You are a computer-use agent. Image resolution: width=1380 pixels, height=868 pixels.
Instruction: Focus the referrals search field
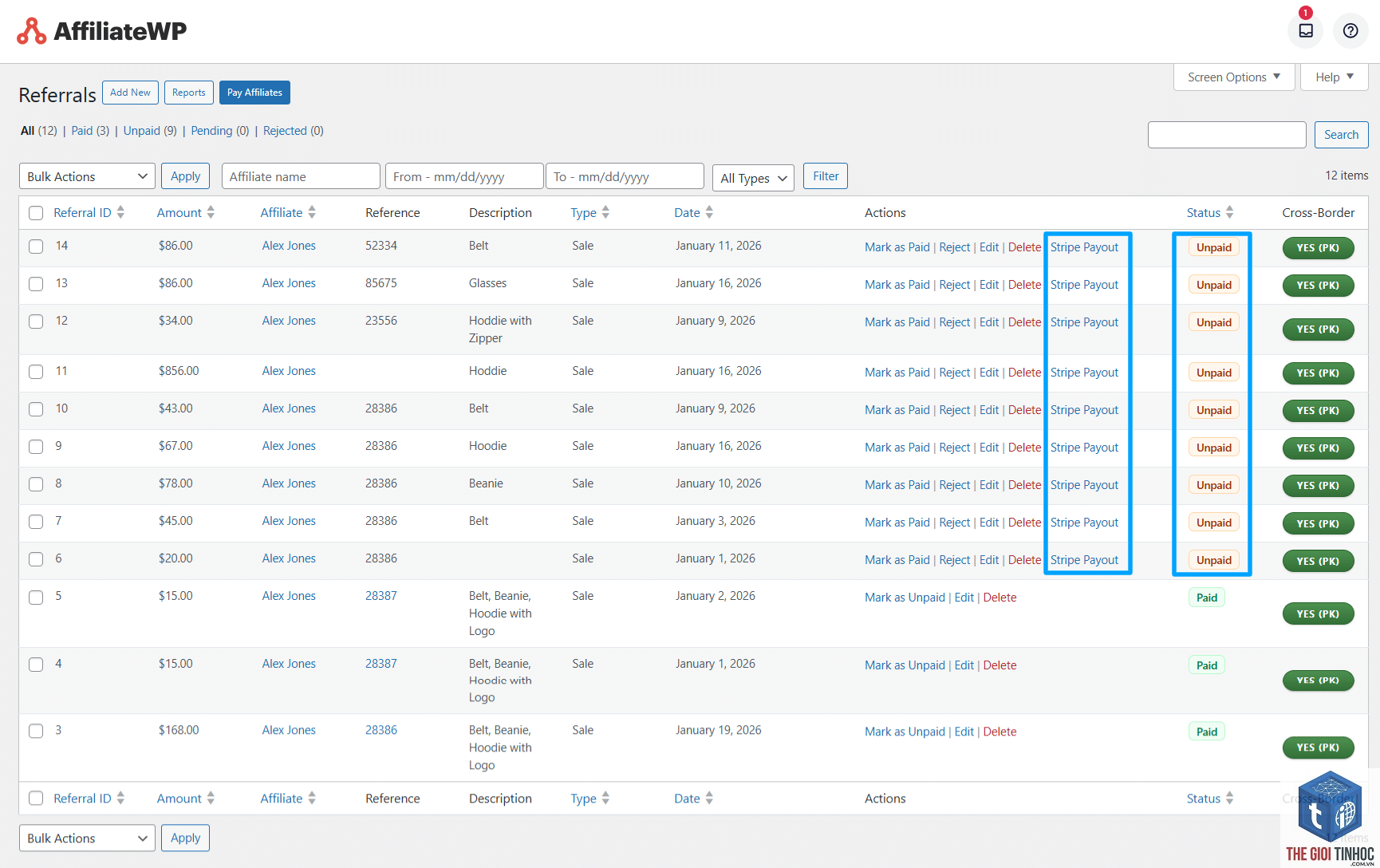(1227, 135)
